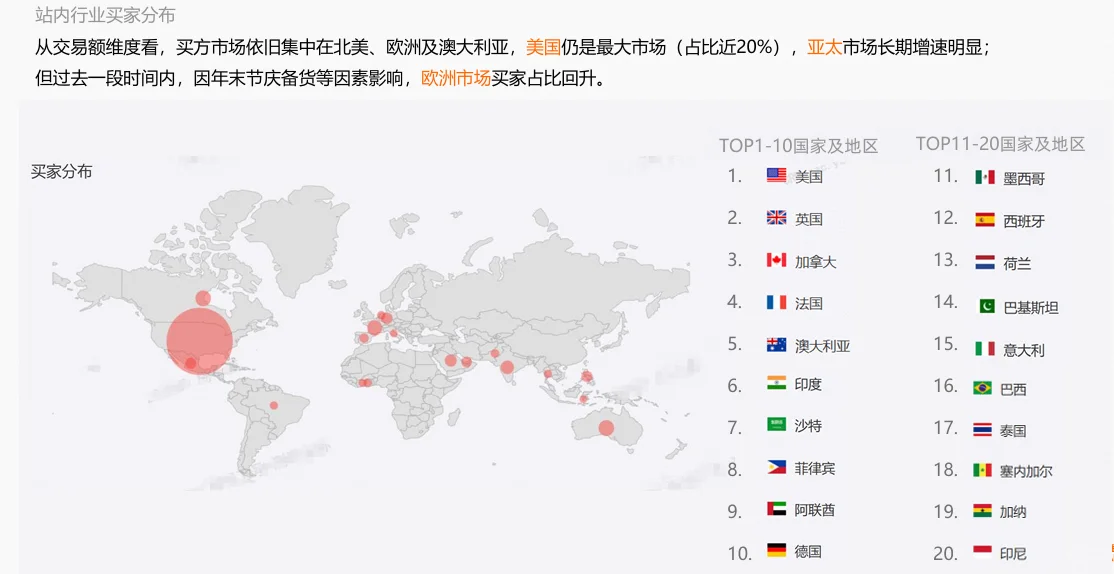The image size is (1114, 574).
Task: Click the Thailand flag icon
Action: [x=983, y=429]
